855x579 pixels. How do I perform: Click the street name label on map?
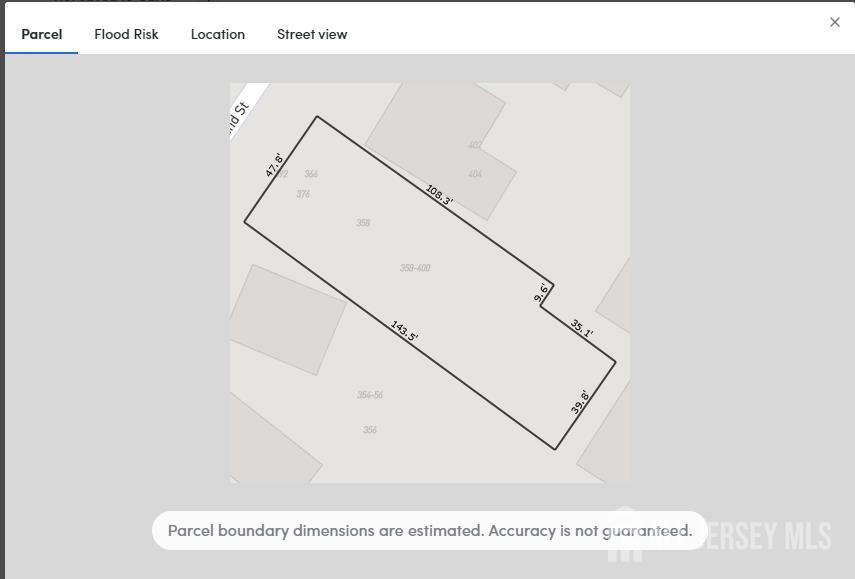coord(238,115)
